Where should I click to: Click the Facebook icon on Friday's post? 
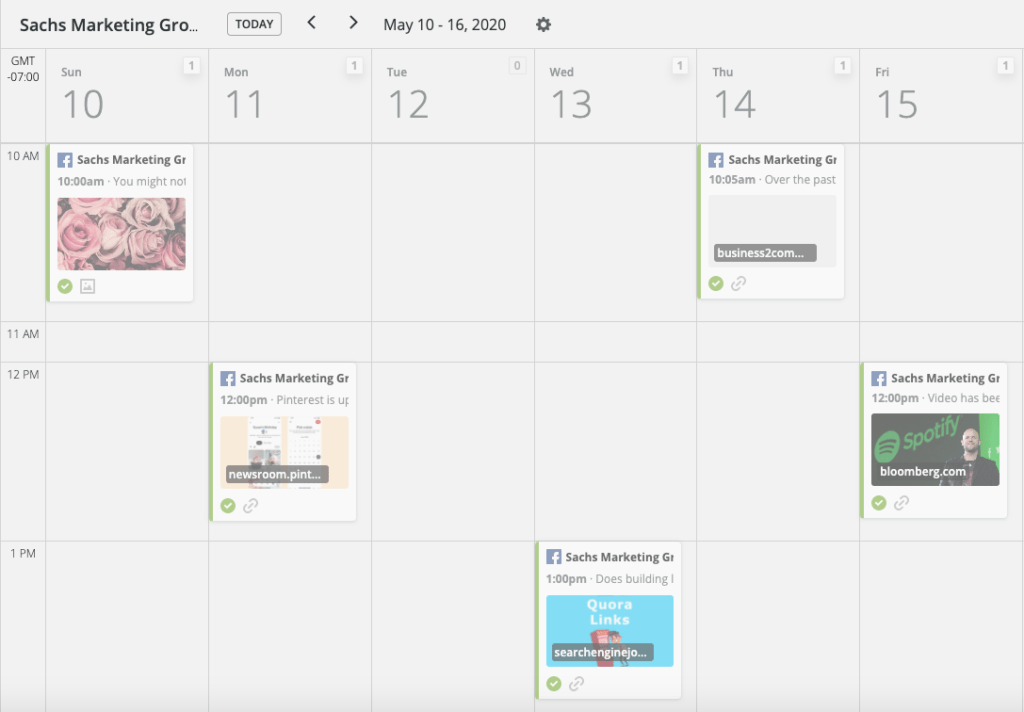coord(879,379)
